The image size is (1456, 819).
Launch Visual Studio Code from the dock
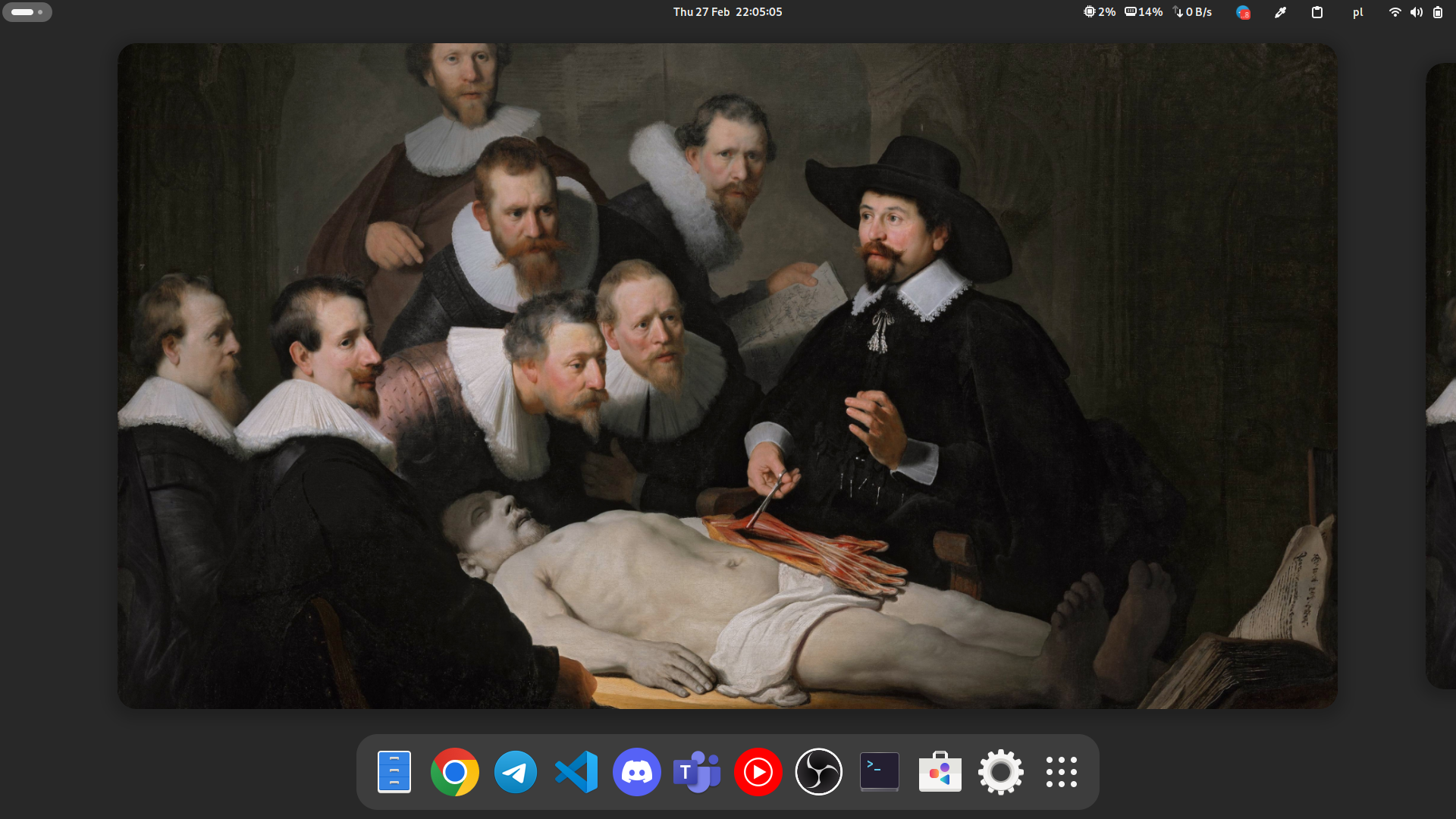576,772
